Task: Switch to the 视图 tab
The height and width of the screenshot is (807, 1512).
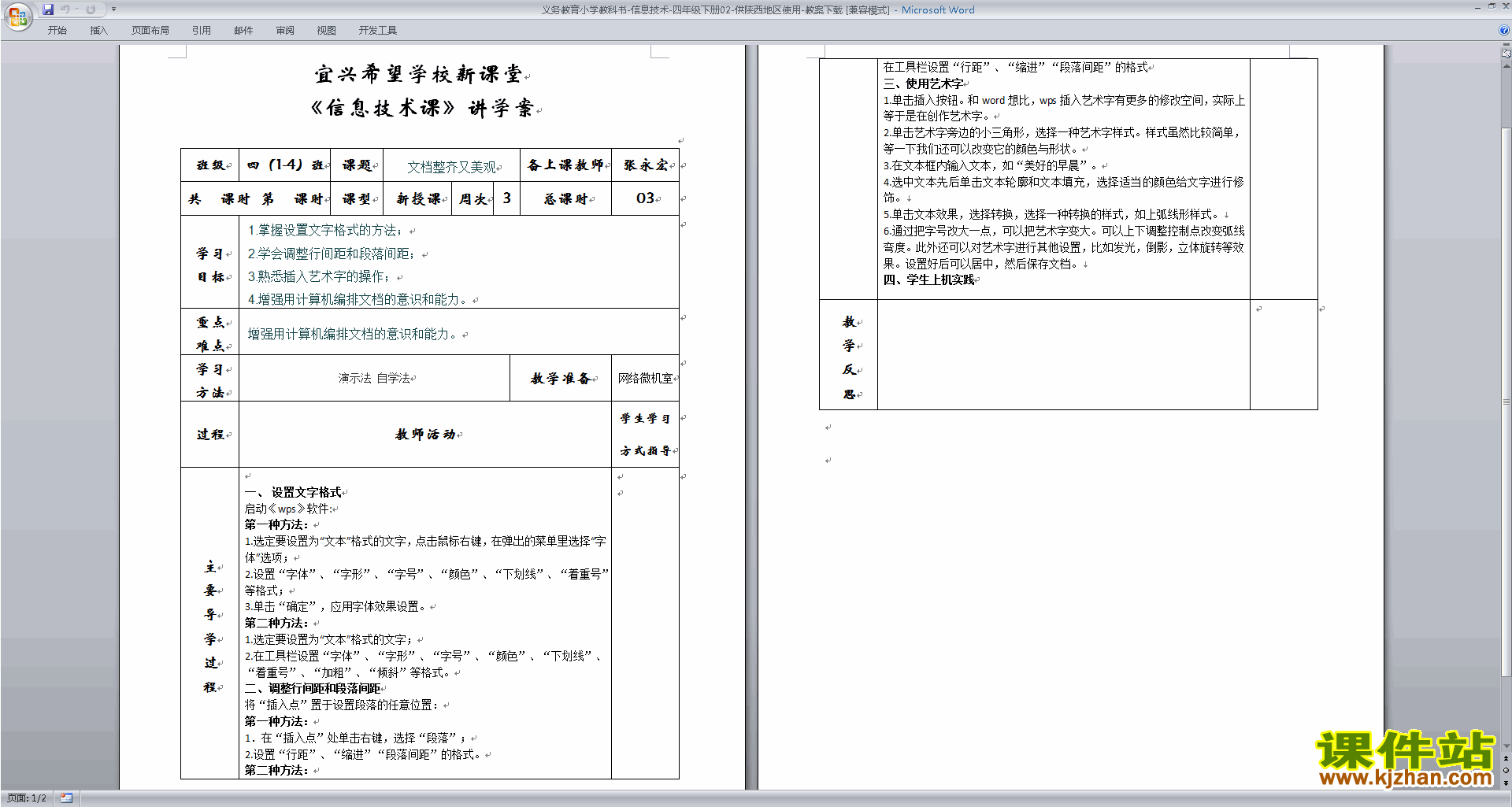Action: click(x=326, y=30)
